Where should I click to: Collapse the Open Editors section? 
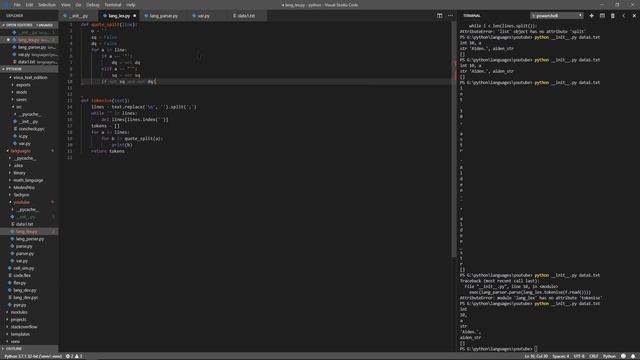pos(29,25)
